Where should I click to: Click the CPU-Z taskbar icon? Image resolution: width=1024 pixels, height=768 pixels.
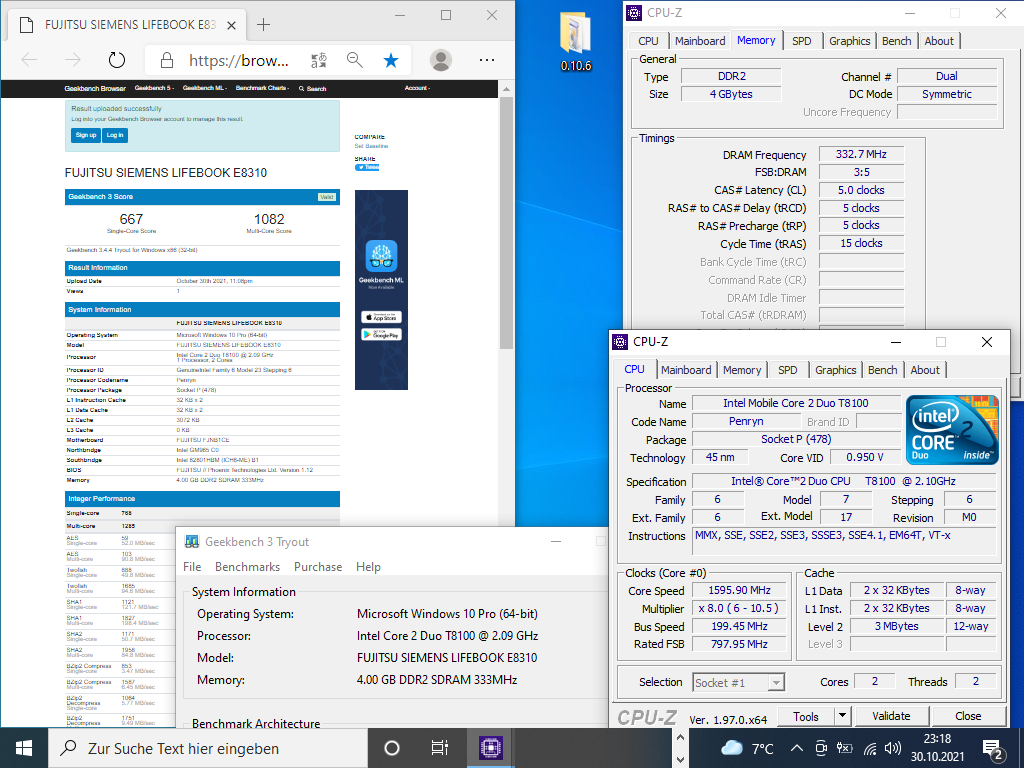coord(490,748)
